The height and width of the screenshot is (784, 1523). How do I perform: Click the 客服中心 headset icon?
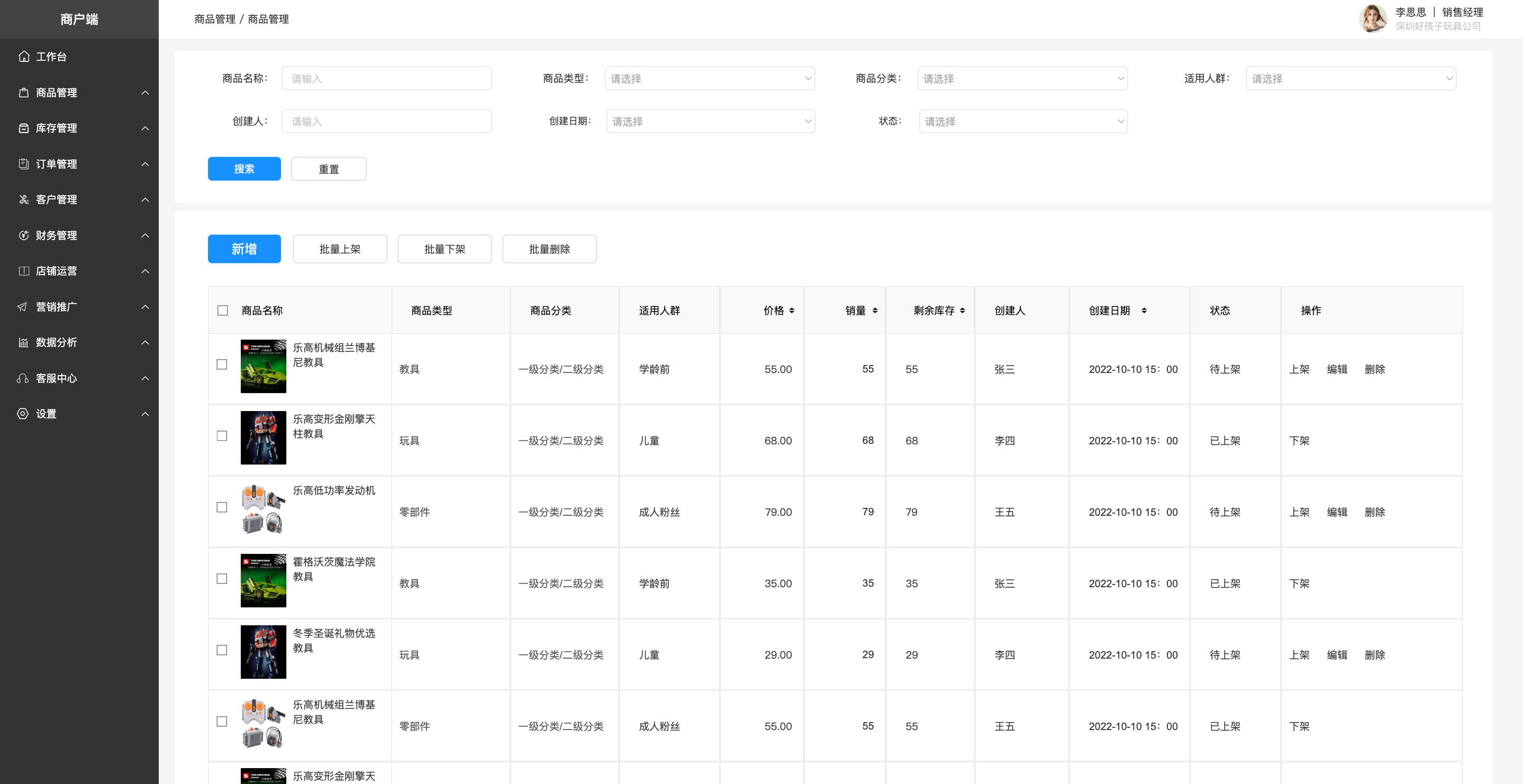pos(22,378)
